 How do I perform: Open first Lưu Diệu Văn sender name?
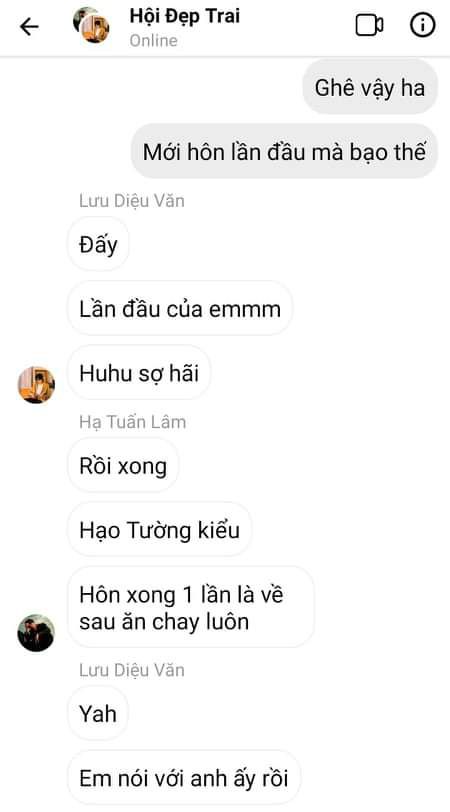tap(132, 200)
